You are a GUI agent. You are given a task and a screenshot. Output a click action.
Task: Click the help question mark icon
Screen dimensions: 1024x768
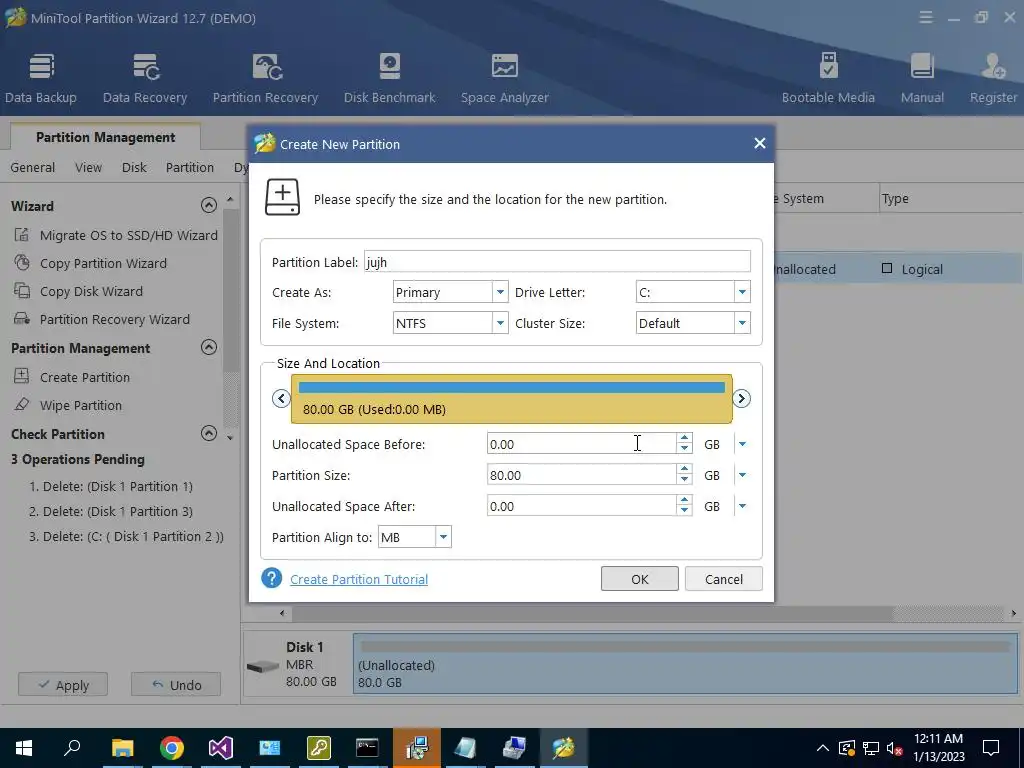click(x=272, y=578)
